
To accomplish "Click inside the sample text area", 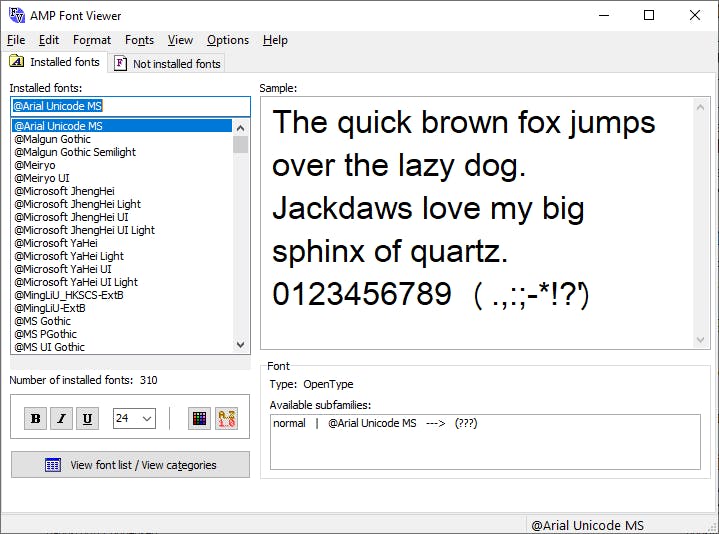I will coord(477,223).
